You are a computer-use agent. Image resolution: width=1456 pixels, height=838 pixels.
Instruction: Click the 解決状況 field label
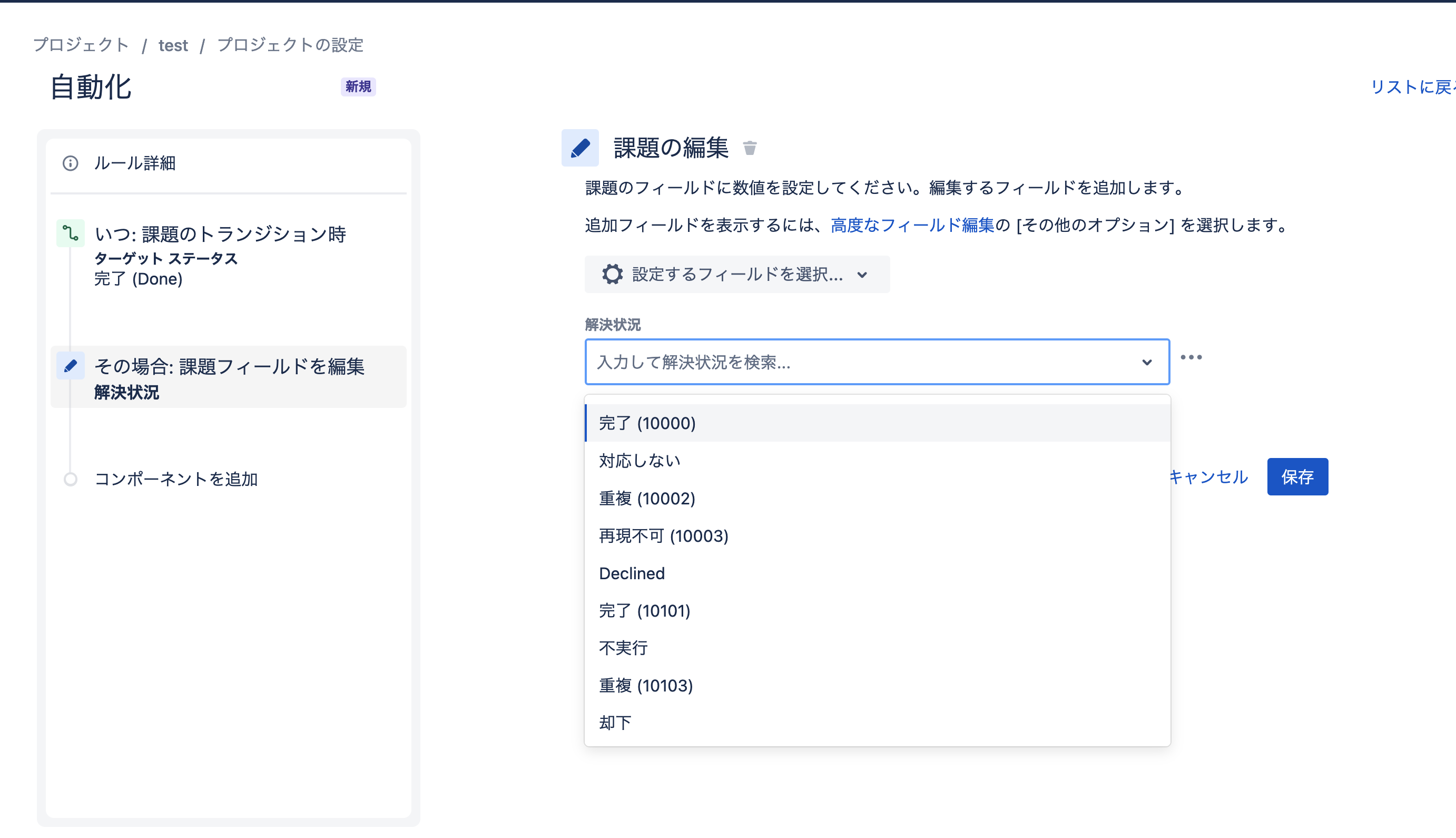(613, 325)
